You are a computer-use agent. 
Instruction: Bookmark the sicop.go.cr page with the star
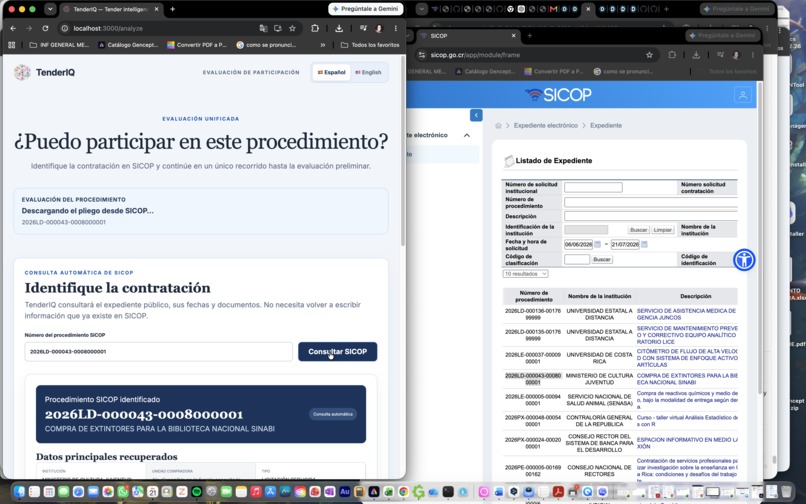pyautogui.click(x=649, y=55)
